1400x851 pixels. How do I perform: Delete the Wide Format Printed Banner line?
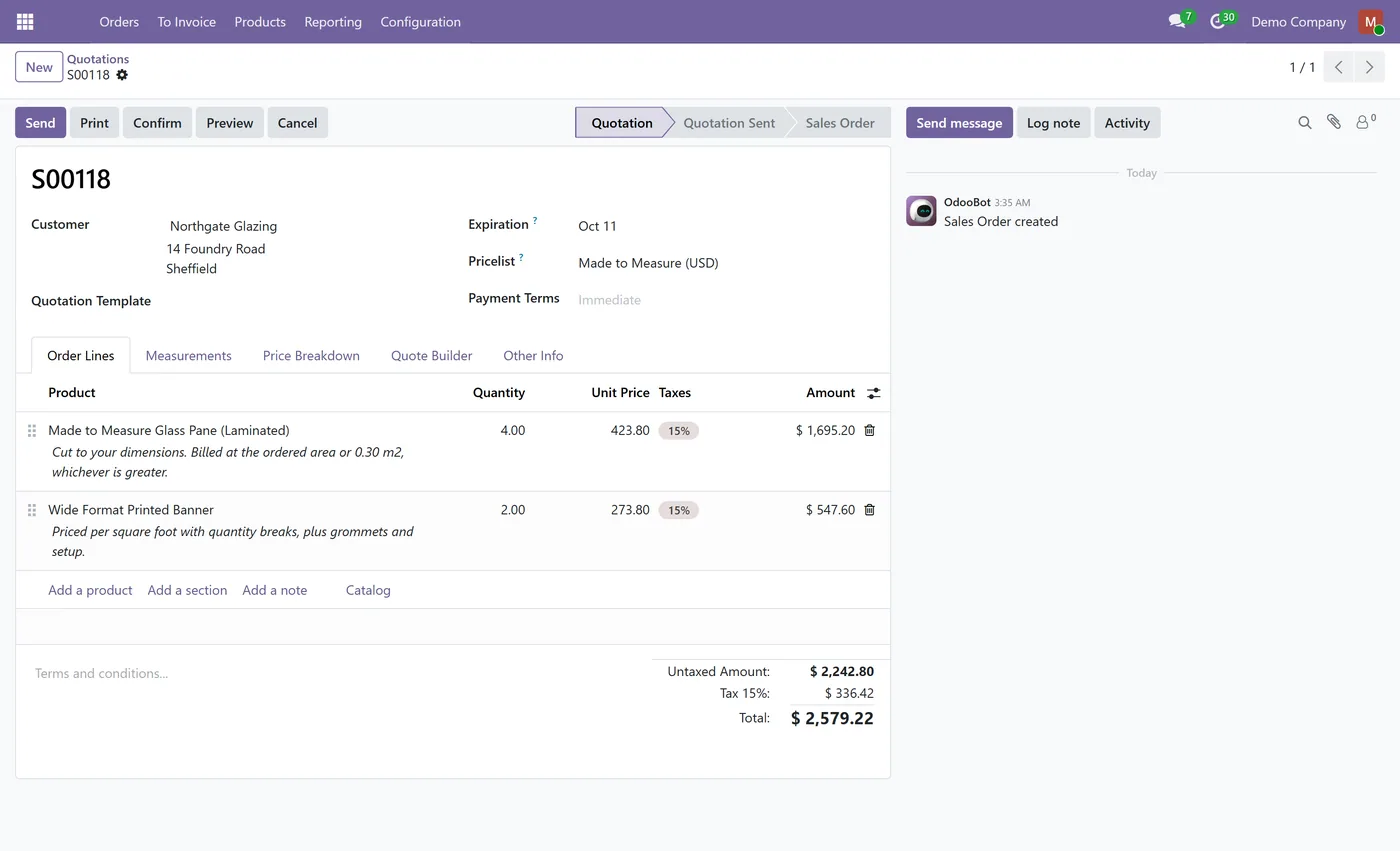coord(869,510)
